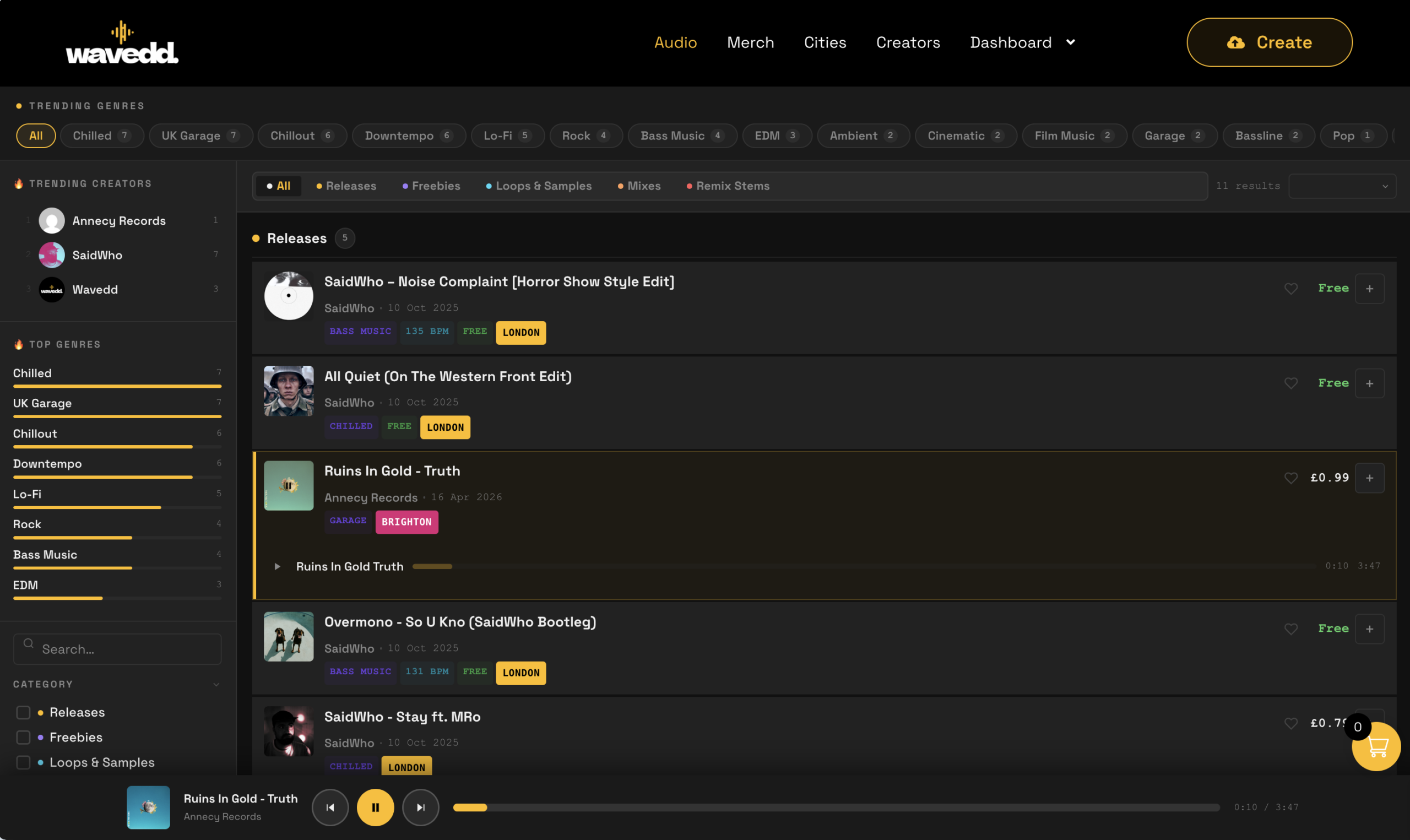The height and width of the screenshot is (840, 1410).
Task: Filter by Lo-Fi genre pill
Action: (x=507, y=136)
